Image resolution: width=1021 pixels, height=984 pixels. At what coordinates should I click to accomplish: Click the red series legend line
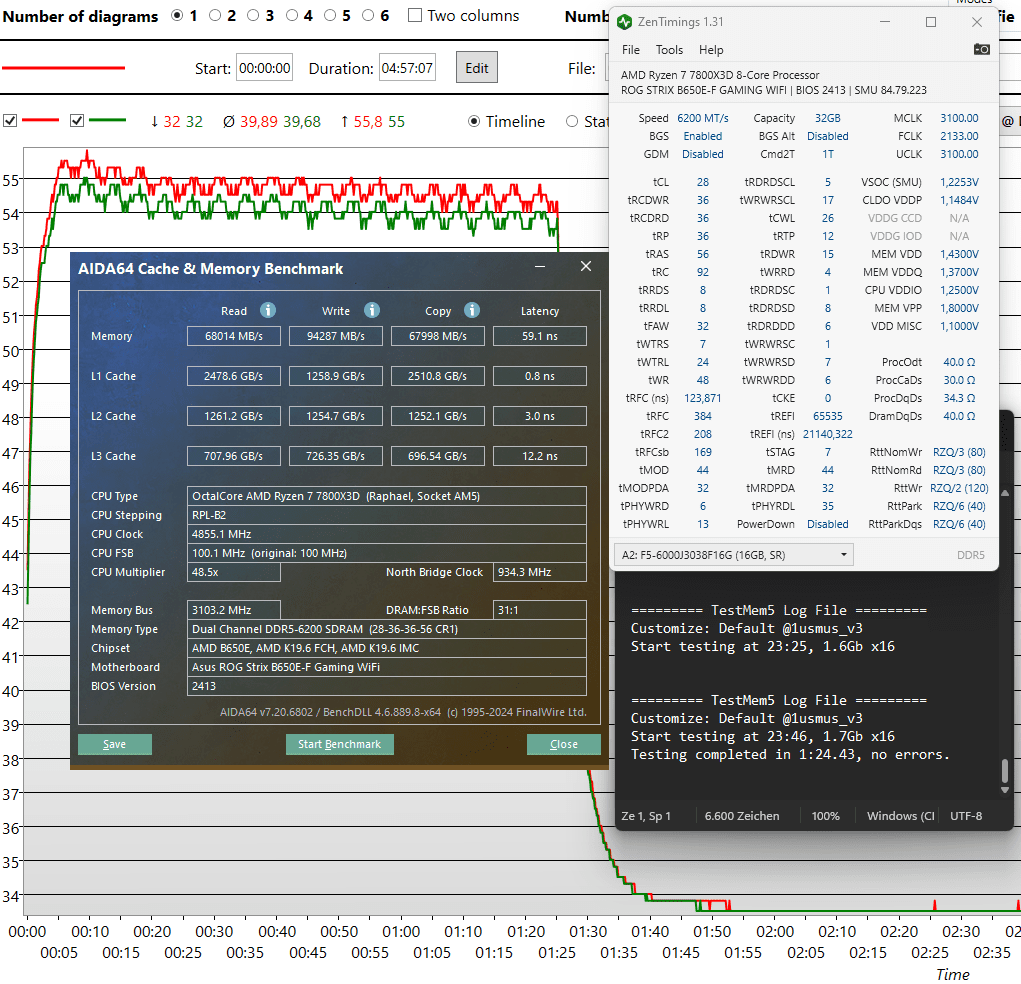click(x=40, y=120)
